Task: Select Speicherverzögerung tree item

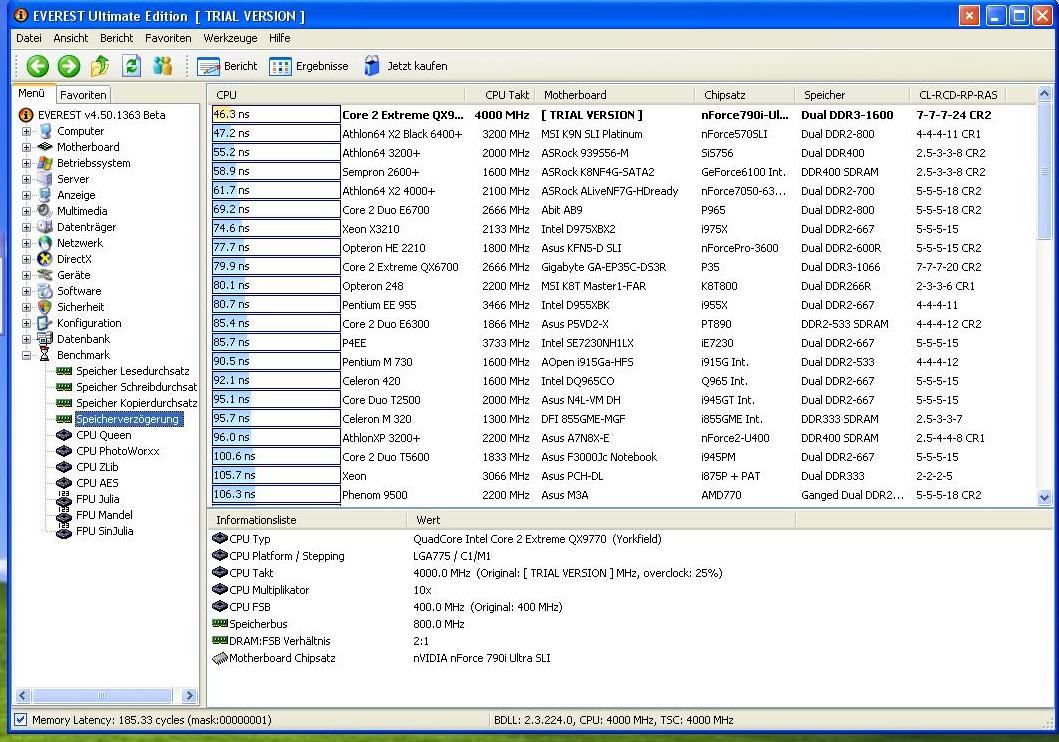Action: pos(127,419)
